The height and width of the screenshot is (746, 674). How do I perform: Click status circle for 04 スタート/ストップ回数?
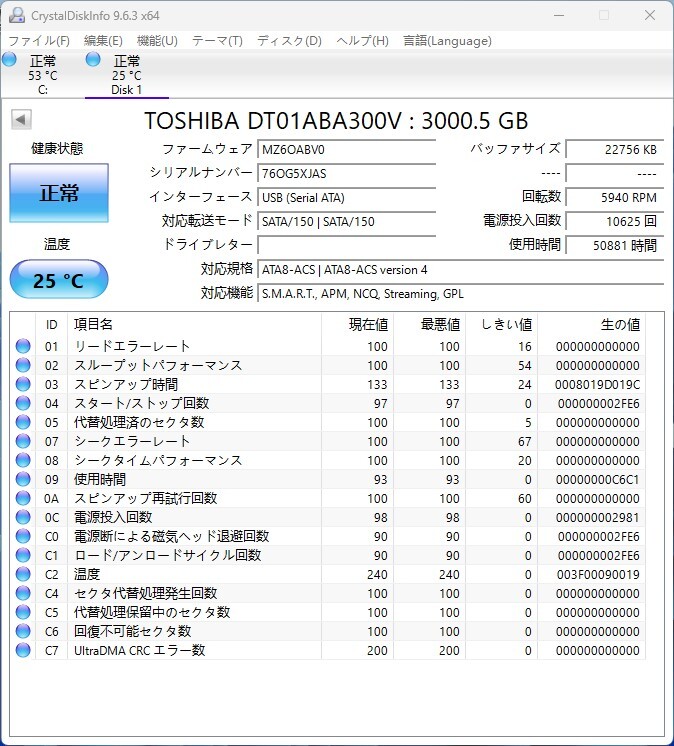pyautogui.click(x=23, y=403)
